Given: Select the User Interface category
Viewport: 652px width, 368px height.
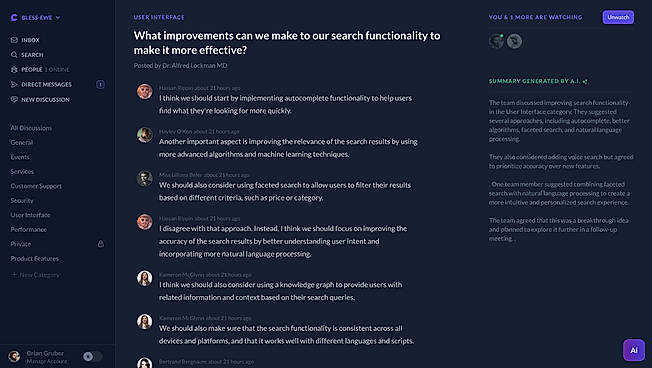Looking at the screenshot, I should coord(30,215).
